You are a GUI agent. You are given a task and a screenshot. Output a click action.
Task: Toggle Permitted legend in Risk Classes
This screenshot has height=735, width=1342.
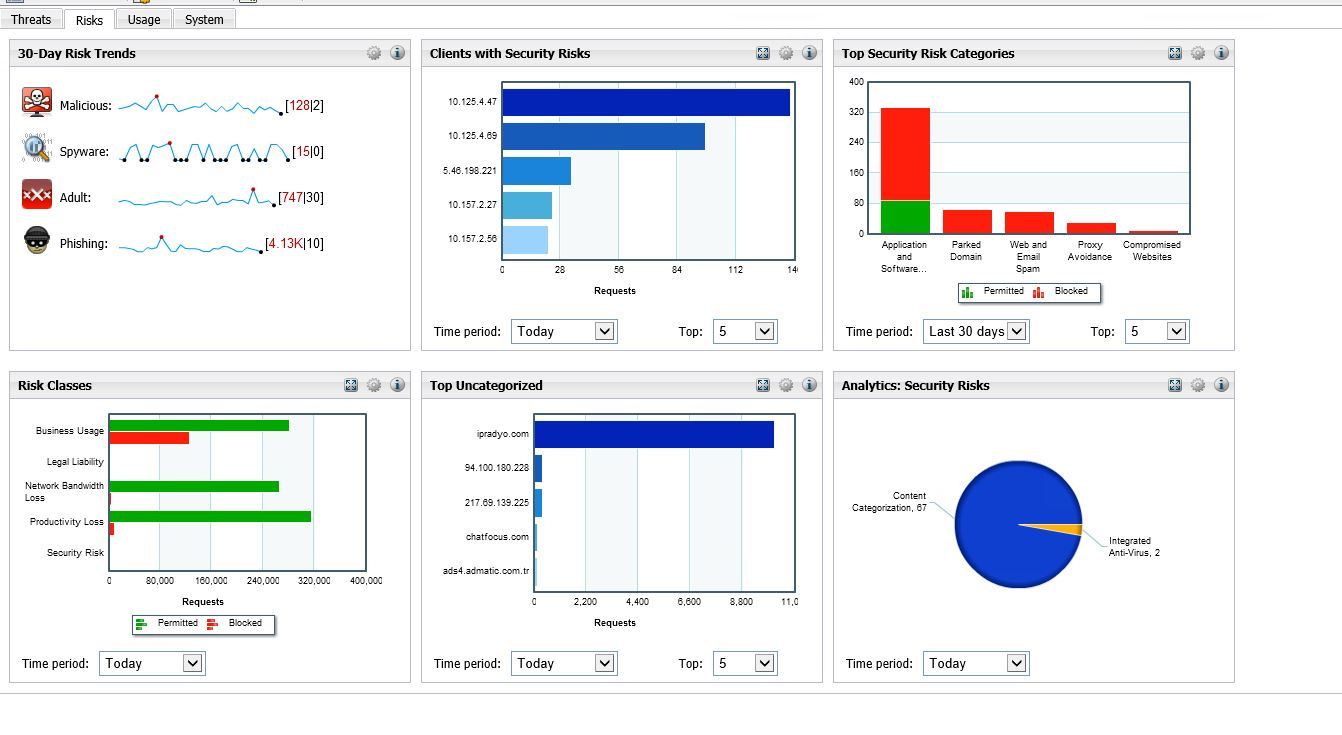pyautogui.click(x=167, y=623)
